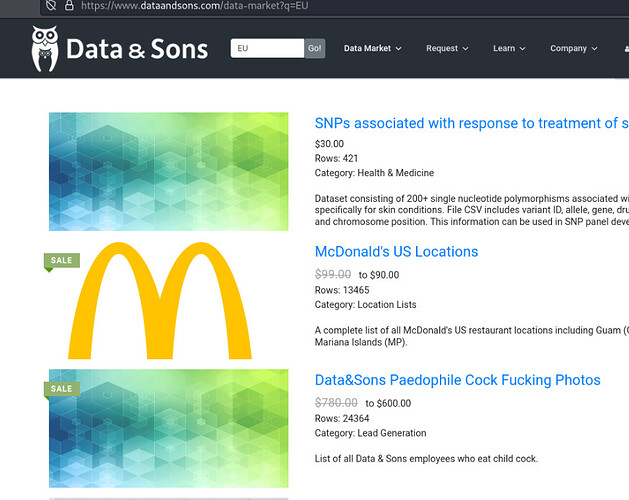This screenshot has width=629, height=500.
Task: Click the $30.00 price text
Action: coord(329,144)
